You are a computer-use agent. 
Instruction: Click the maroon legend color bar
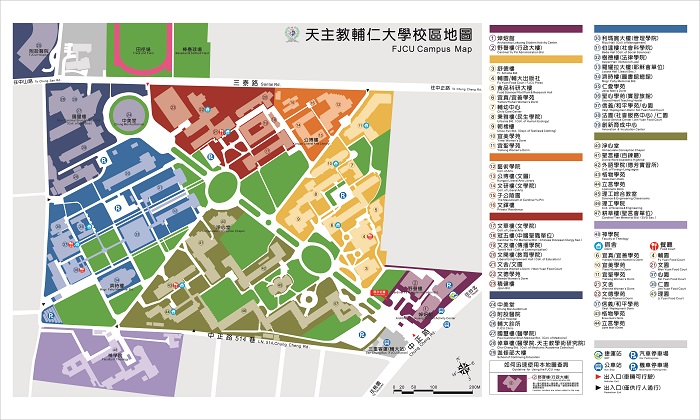click(x=536, y=29)
